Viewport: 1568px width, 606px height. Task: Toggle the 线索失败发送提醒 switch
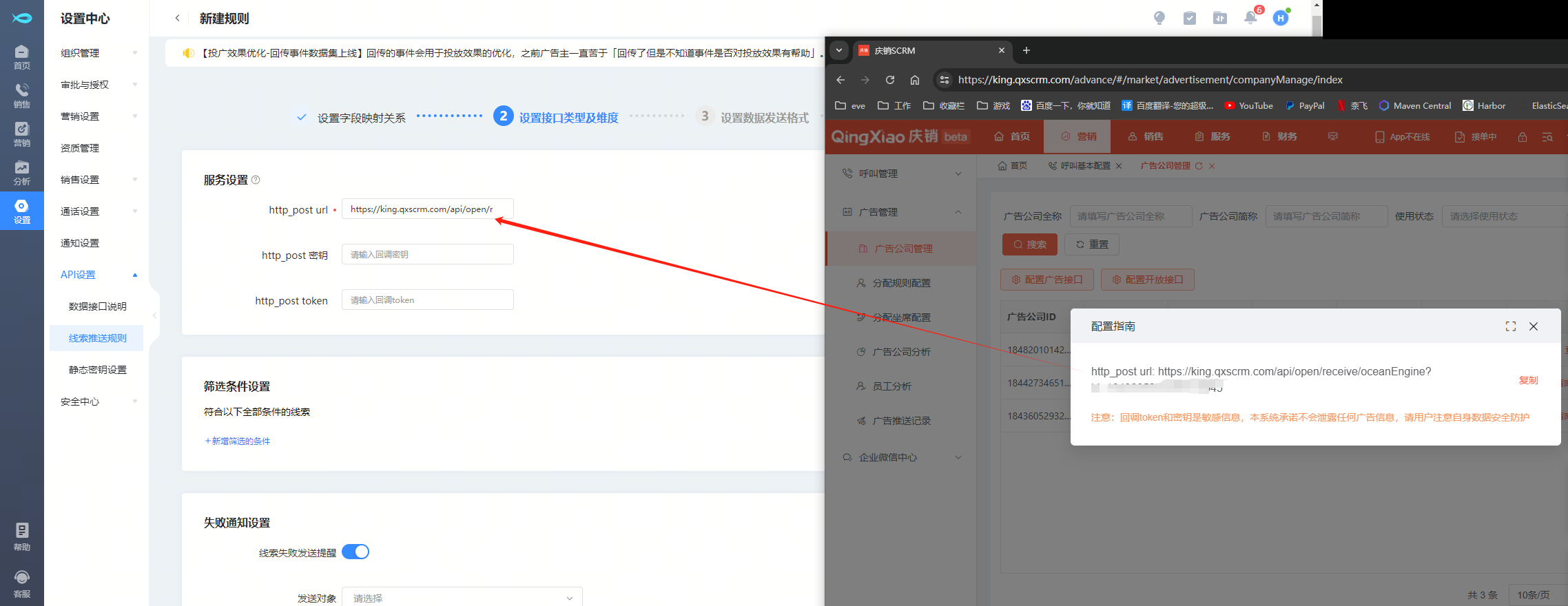click(355, 552)
